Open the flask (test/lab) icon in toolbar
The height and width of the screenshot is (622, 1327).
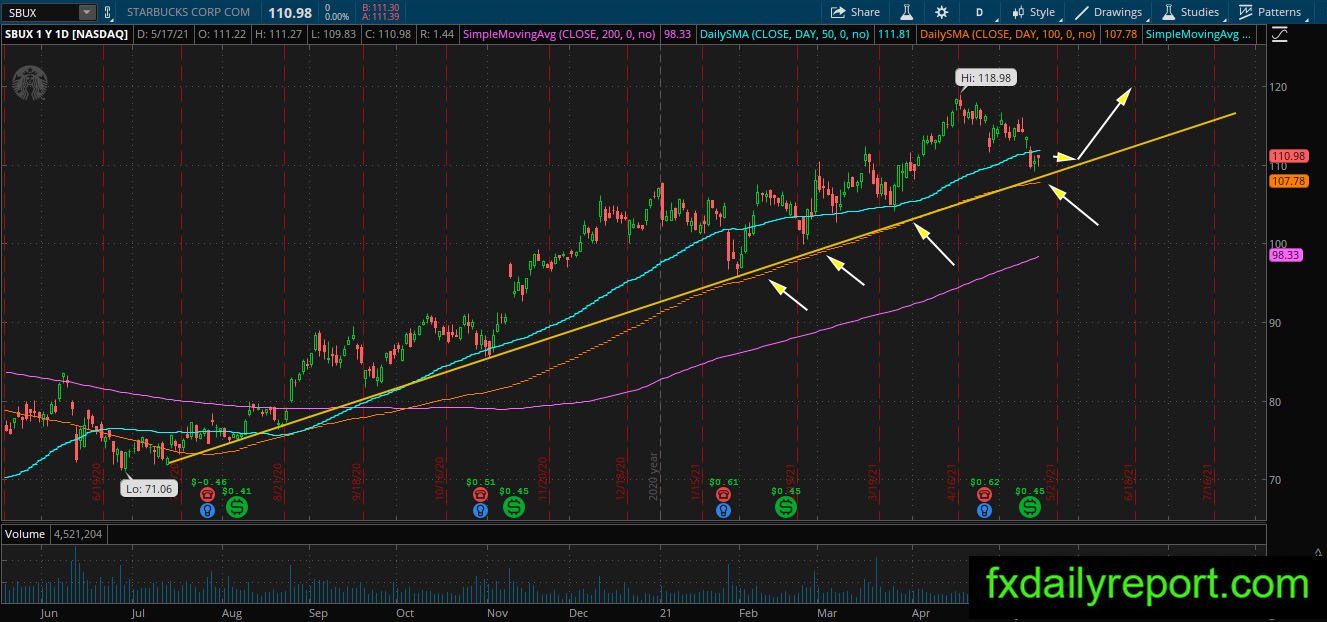pyautogui.click(x=907, y=12)
